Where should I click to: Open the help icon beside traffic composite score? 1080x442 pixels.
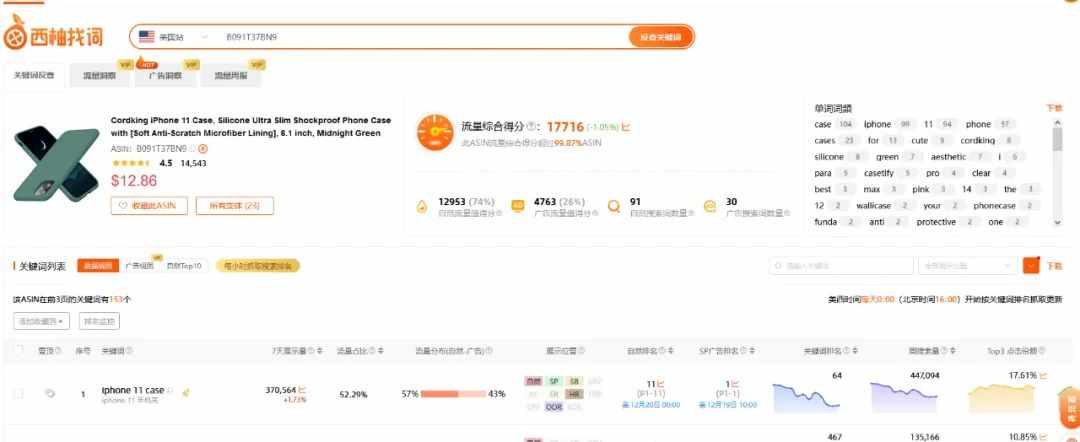[531, 127]
